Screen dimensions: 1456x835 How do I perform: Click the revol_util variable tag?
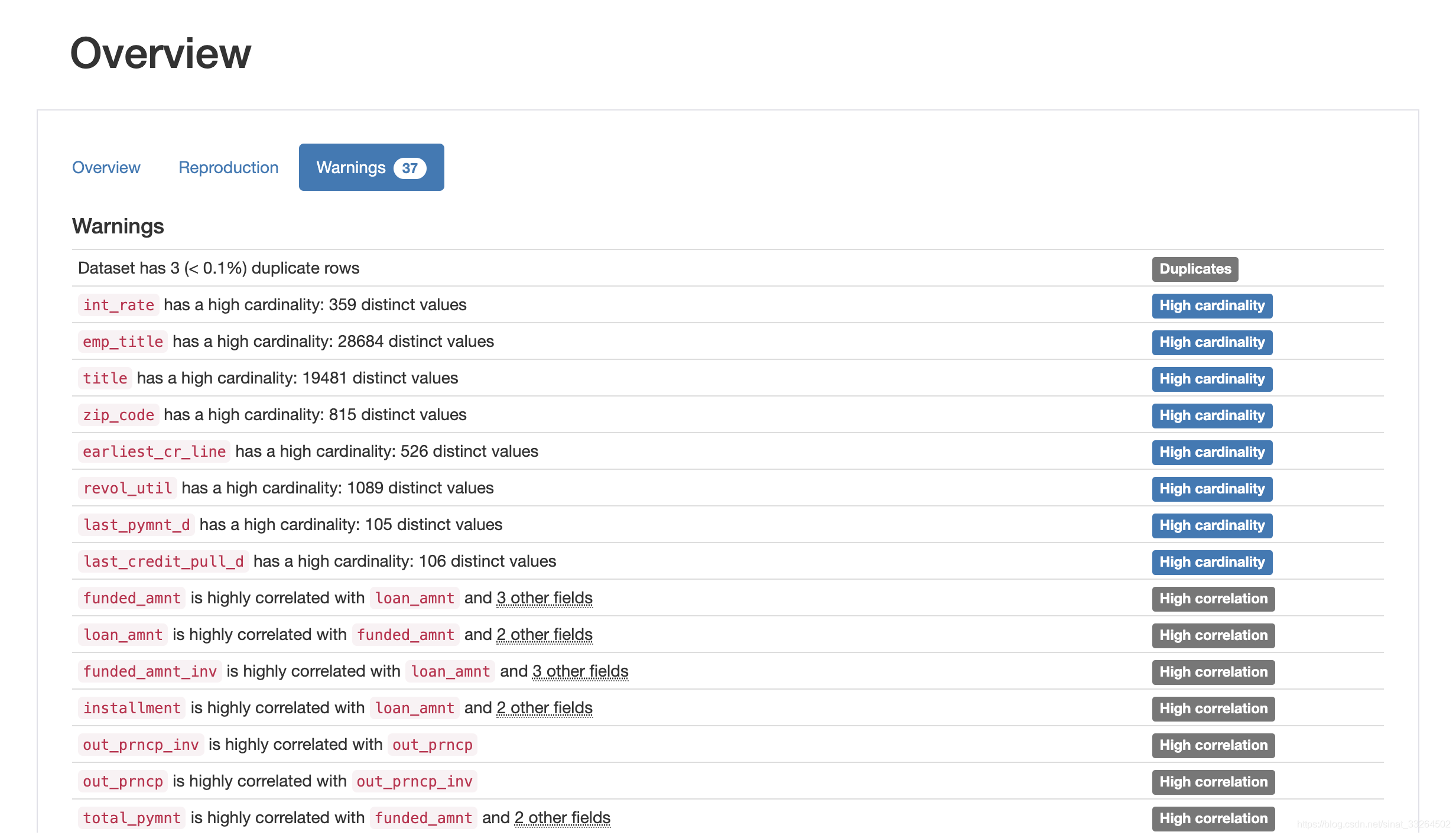128,488
